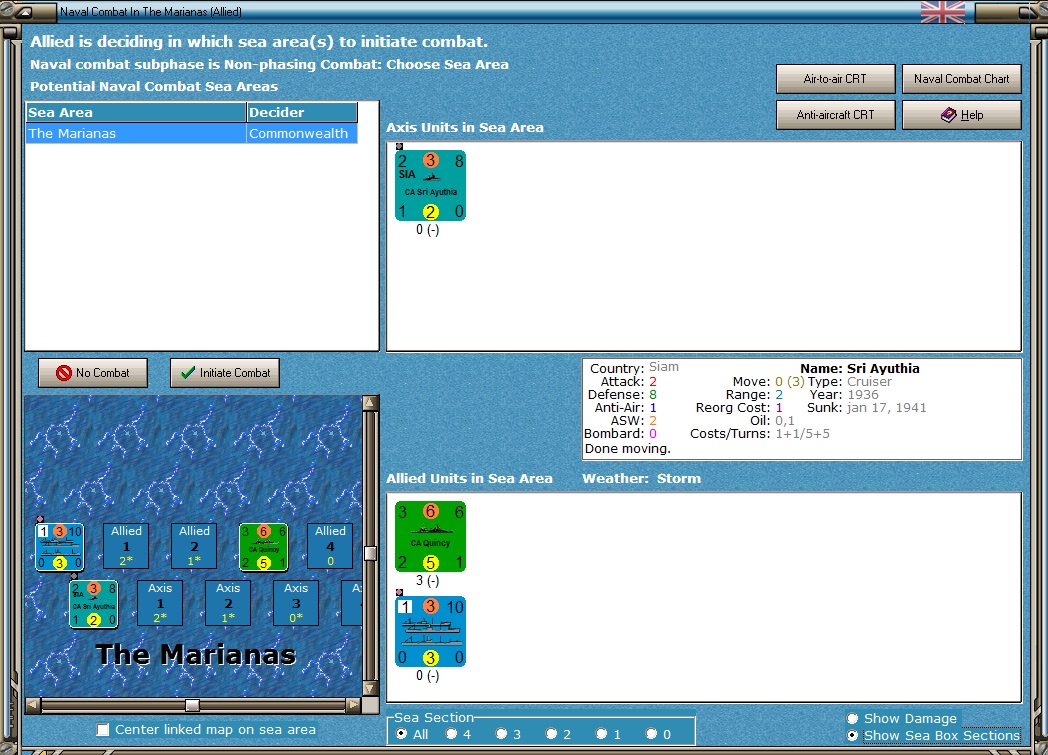
Task: Click the Allied 2 sea box section
Action: [x=194, y=546]
